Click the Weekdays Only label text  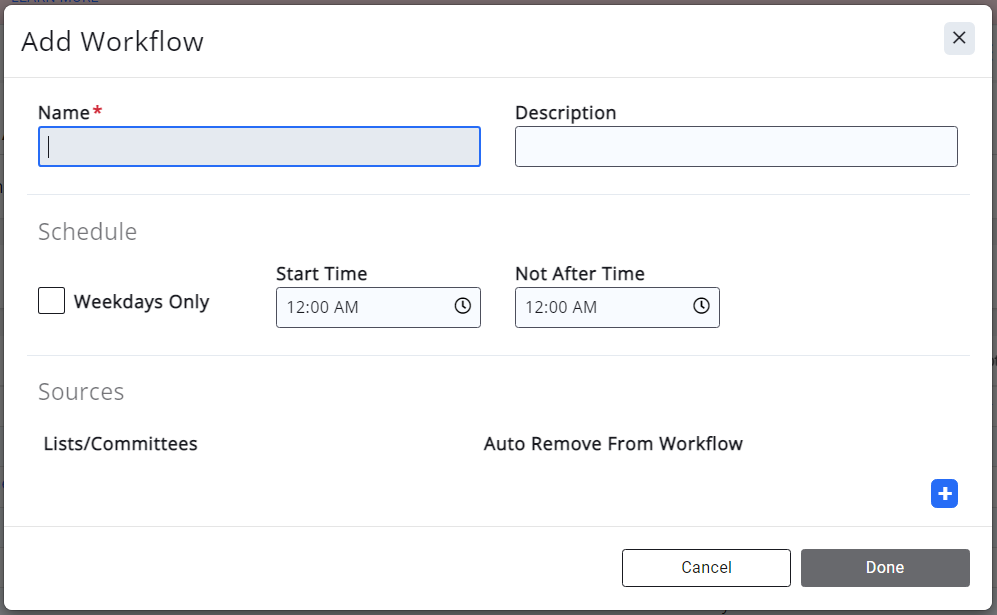pyautogui.click(x=141, y=302)
